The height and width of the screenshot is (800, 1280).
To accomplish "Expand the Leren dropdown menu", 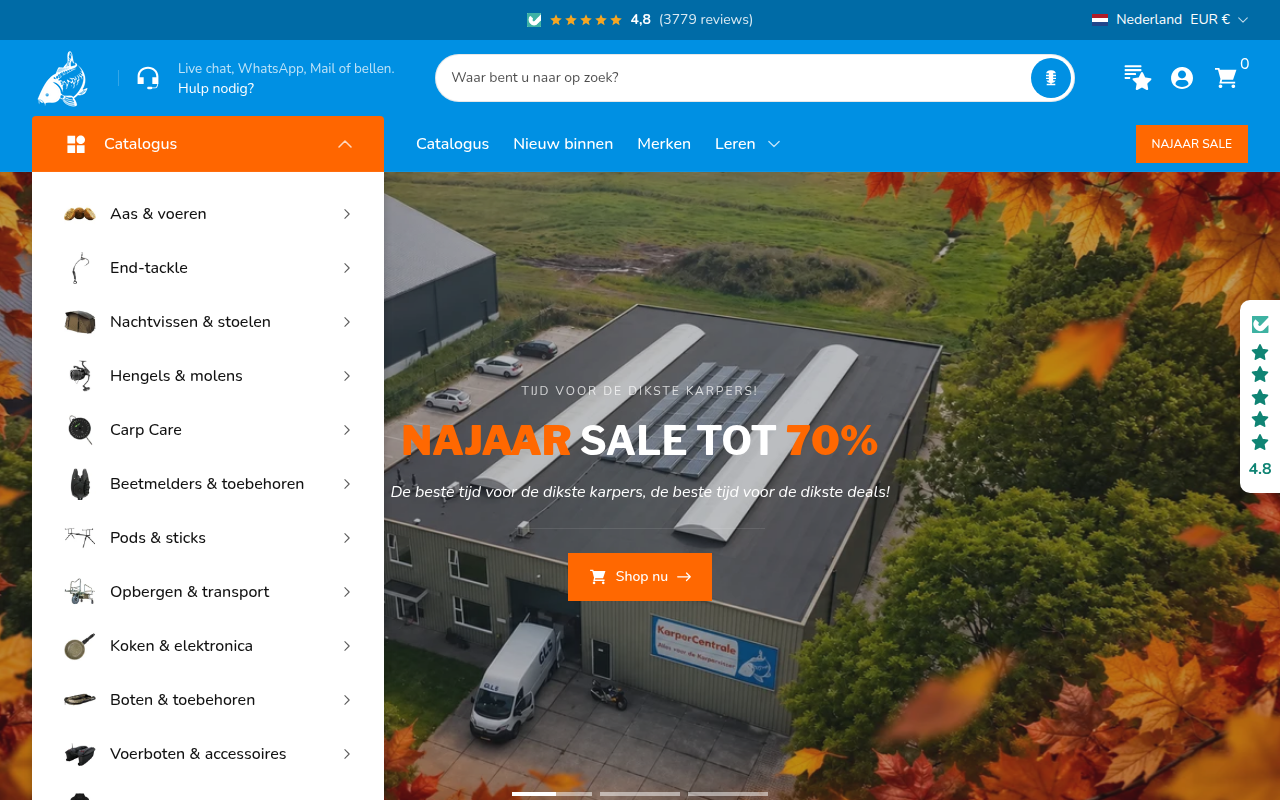I will coord(747,144).
